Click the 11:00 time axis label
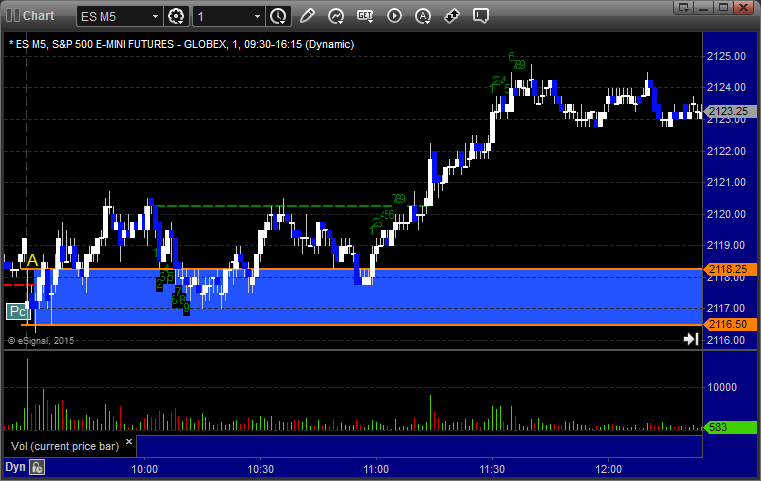Screen dimensions: 761x481 point(376,469)
